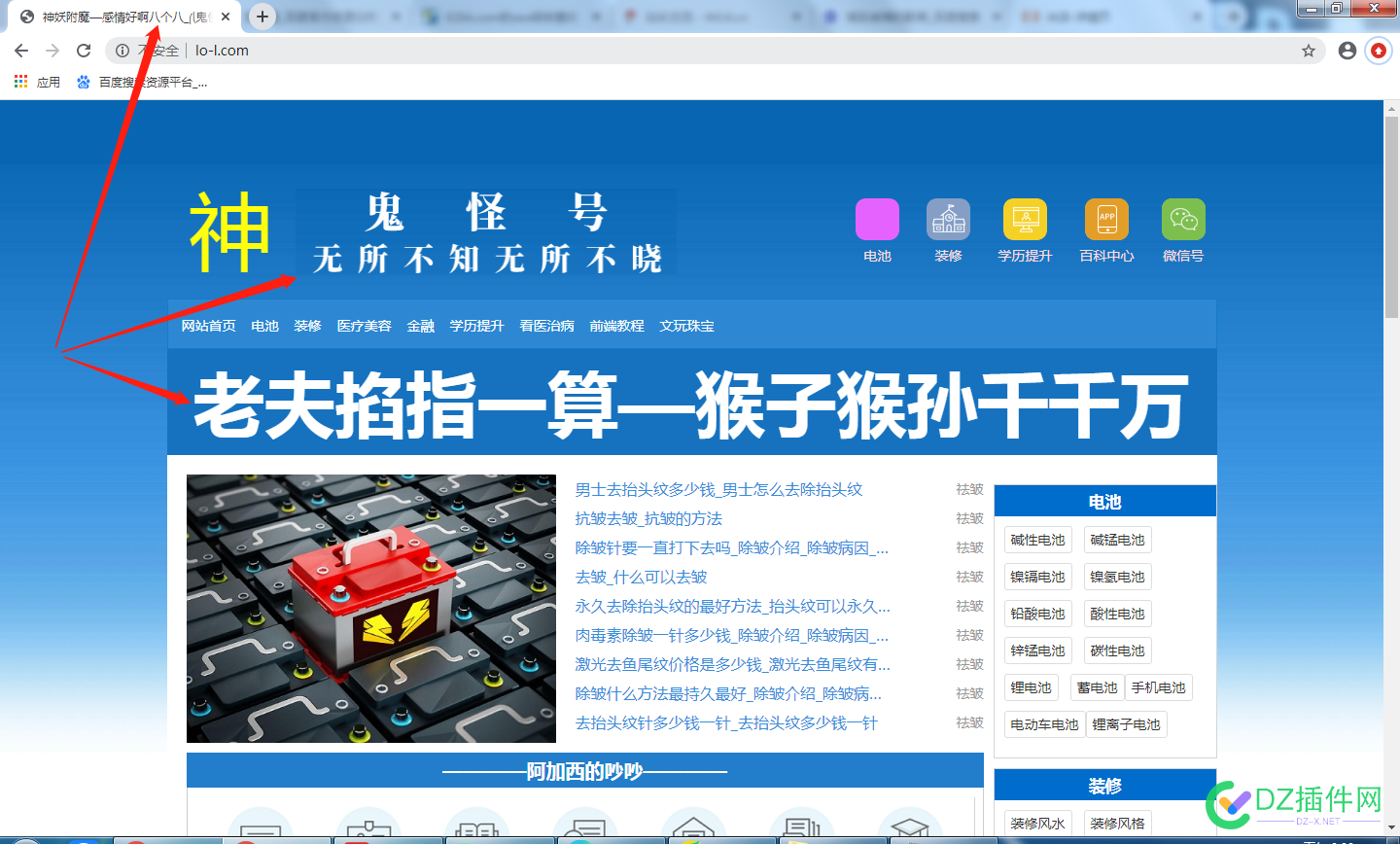Open 文玩珠宝 in the navigation bar
The height and width of the screenshot is (844, 1400).
coord(686,326)
